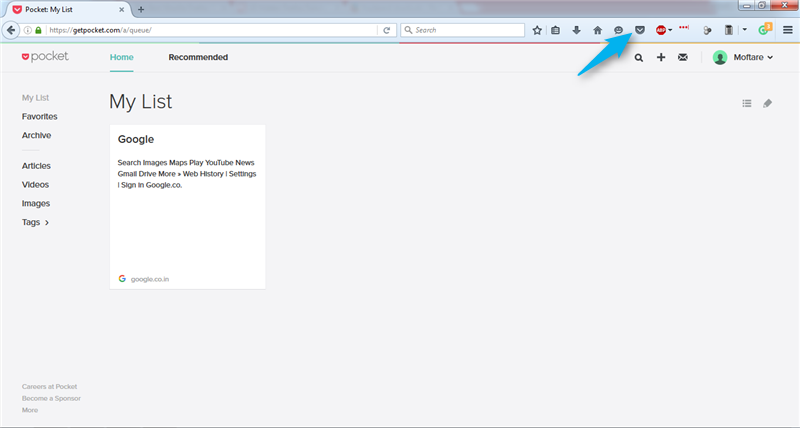This screenshot has width=800, height=428.
Task: Click the Pocket logo
Action: 45,57
